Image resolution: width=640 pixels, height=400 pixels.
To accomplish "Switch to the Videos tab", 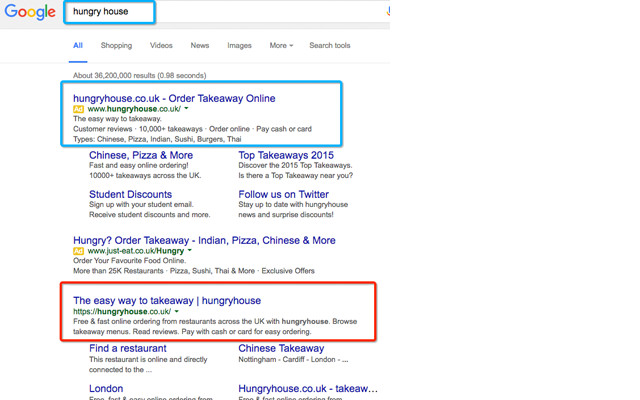I will [x=161, y=45].
